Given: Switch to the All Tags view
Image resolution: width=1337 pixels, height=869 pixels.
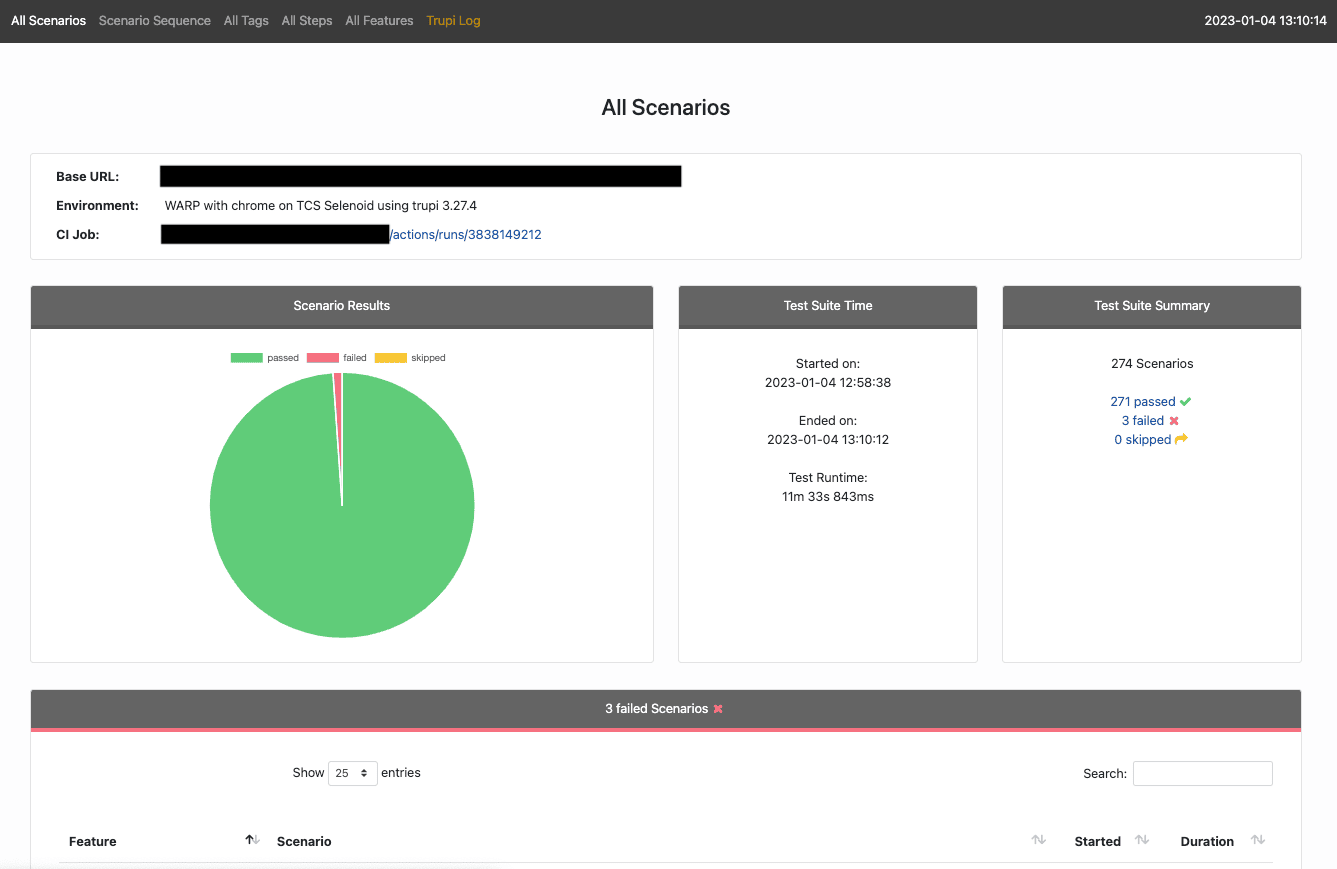Looking at the screenshot, I should point(246,20).
